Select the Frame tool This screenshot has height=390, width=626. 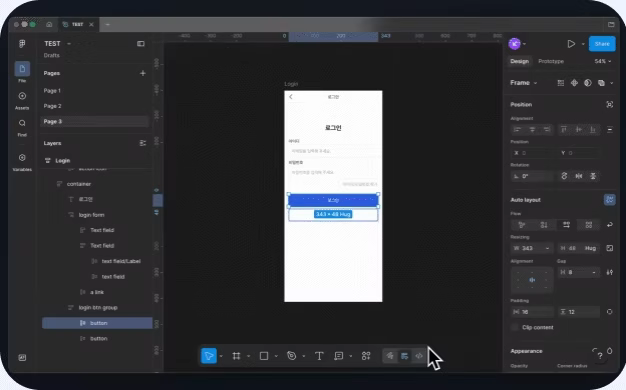pyautogui.click(x=236, y=356)
